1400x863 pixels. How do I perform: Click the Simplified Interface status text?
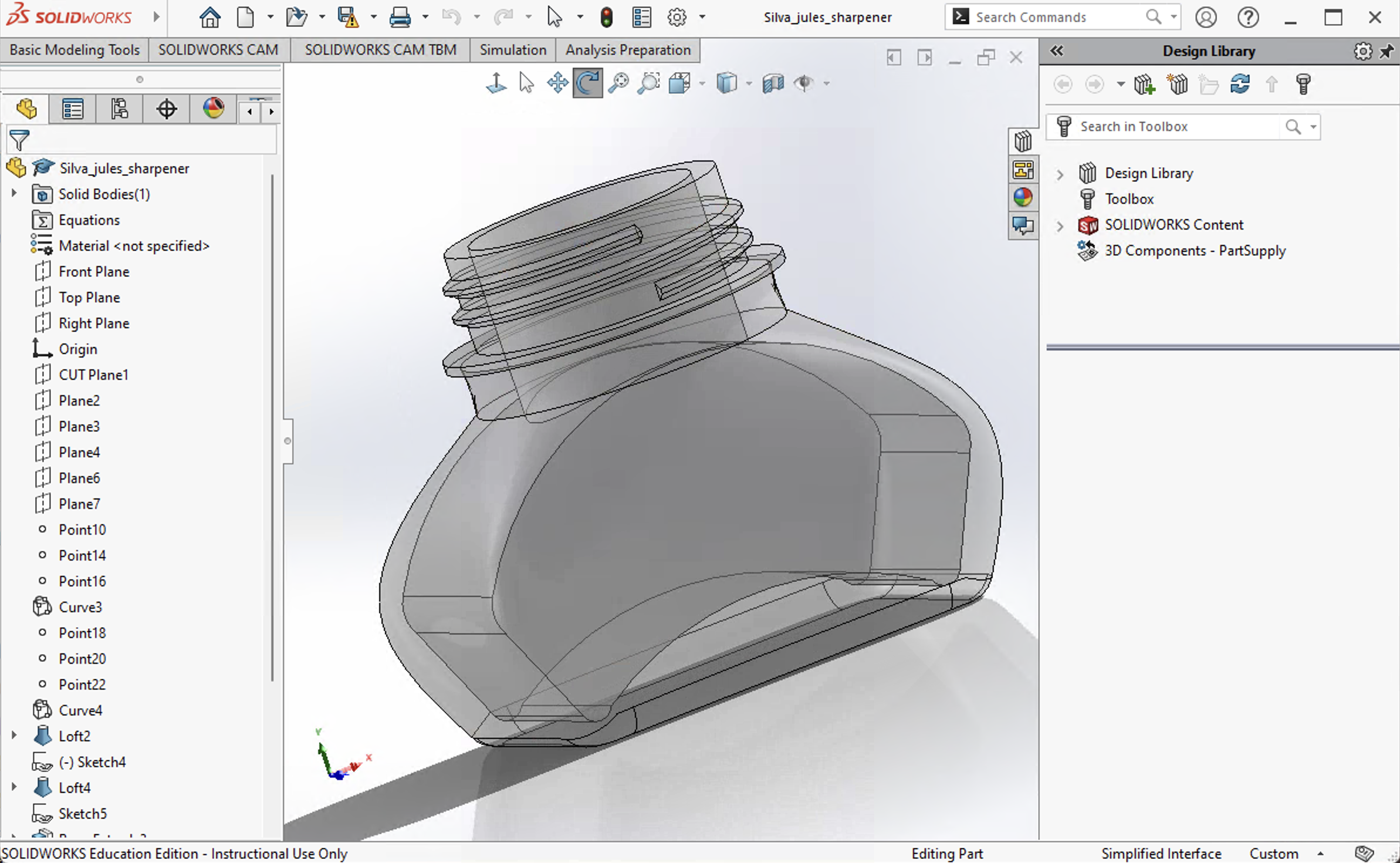point(1161,854)
